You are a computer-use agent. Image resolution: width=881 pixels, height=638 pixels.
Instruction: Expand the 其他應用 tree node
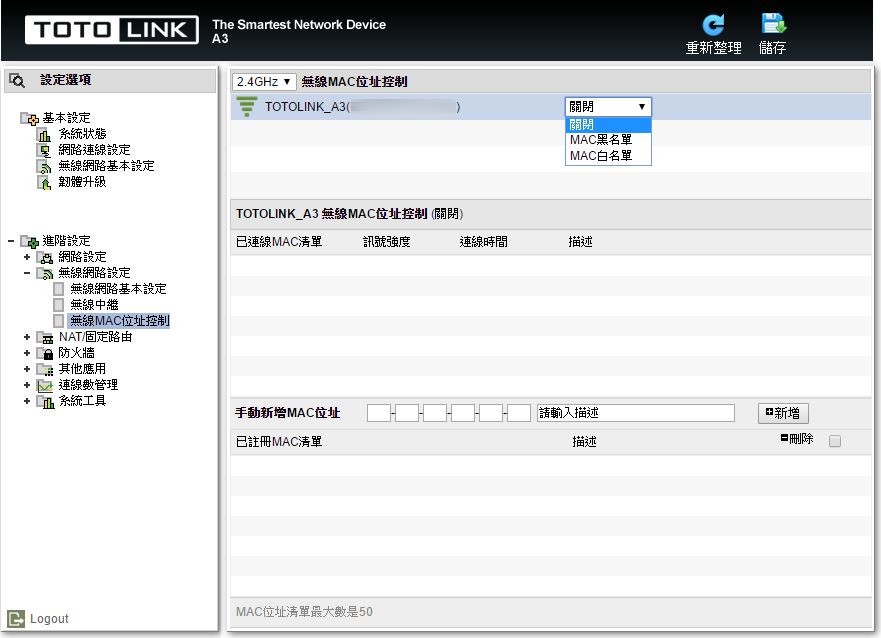[26, 369]
